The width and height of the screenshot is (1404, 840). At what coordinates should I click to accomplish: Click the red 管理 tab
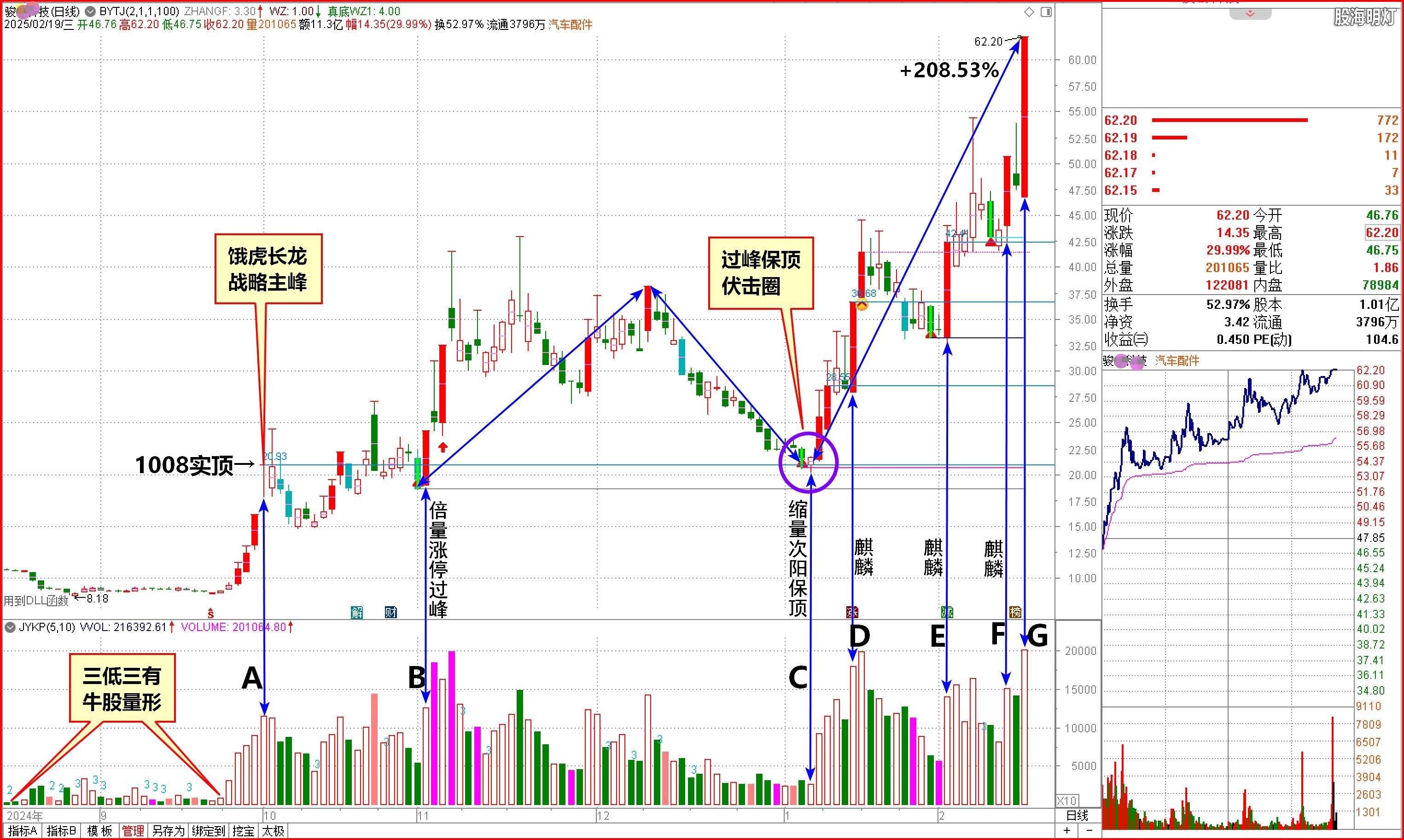(133, 831)
